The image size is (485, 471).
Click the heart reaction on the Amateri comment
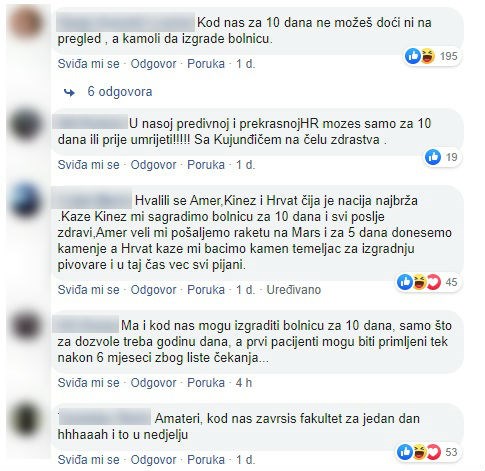434,452
